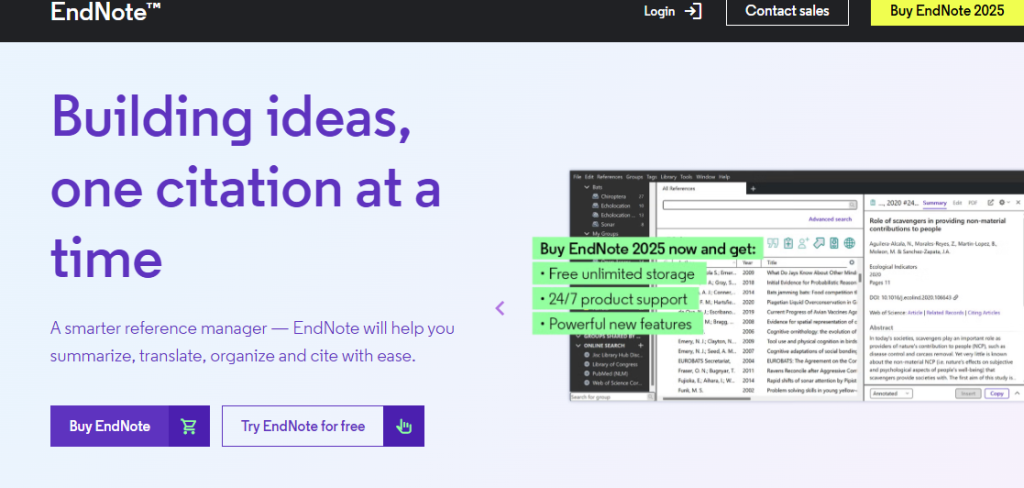Open the Login link

659,11
